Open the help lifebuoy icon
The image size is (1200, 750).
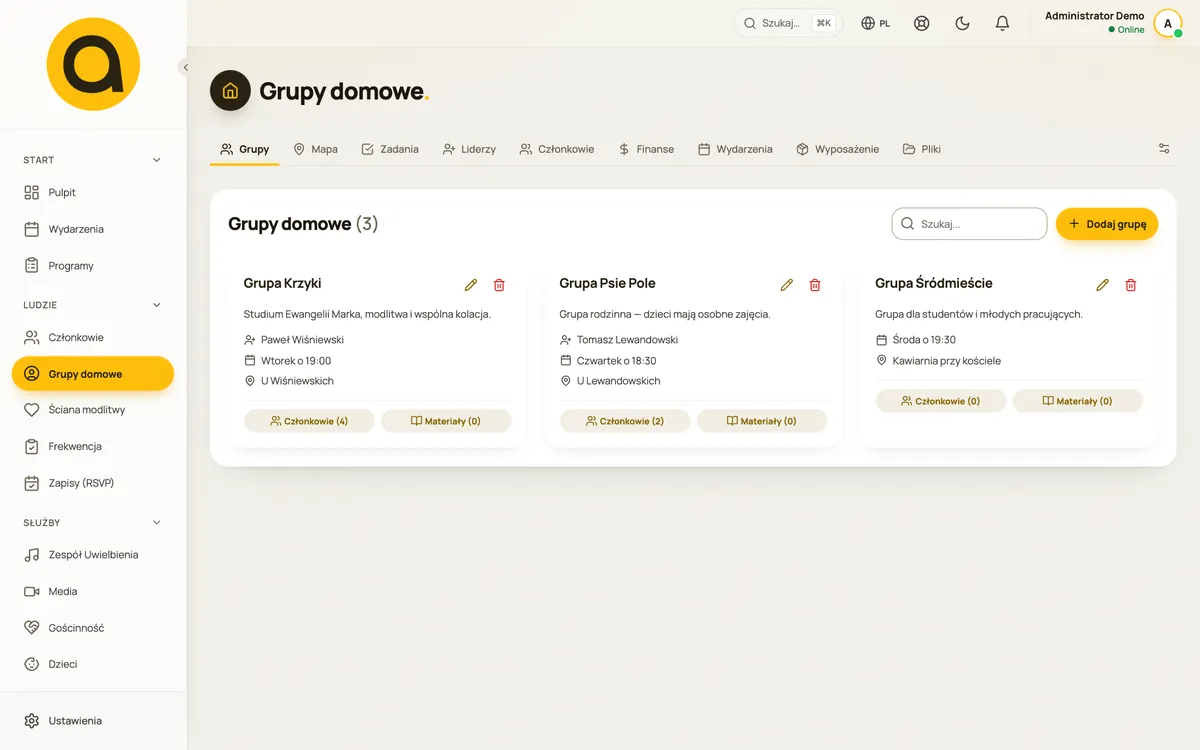[x=922, y=23]
